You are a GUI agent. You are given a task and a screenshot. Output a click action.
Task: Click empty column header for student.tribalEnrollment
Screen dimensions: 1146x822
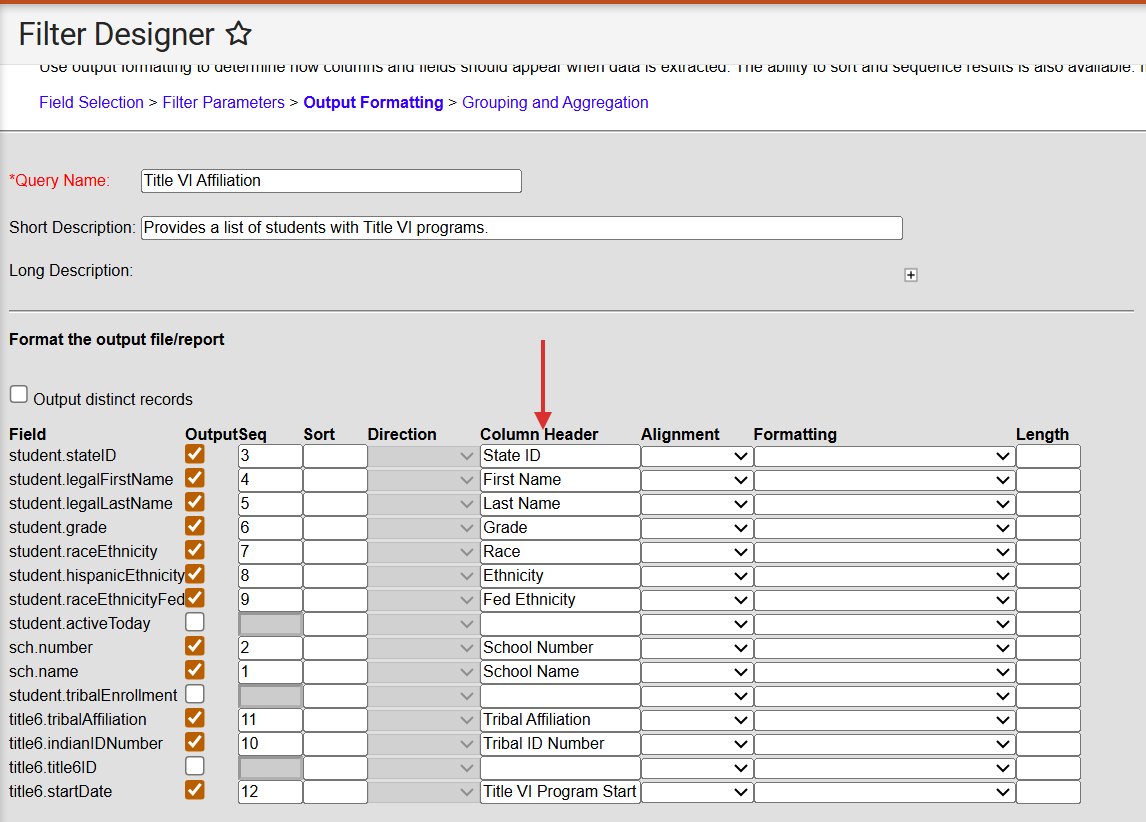(560, 696)
